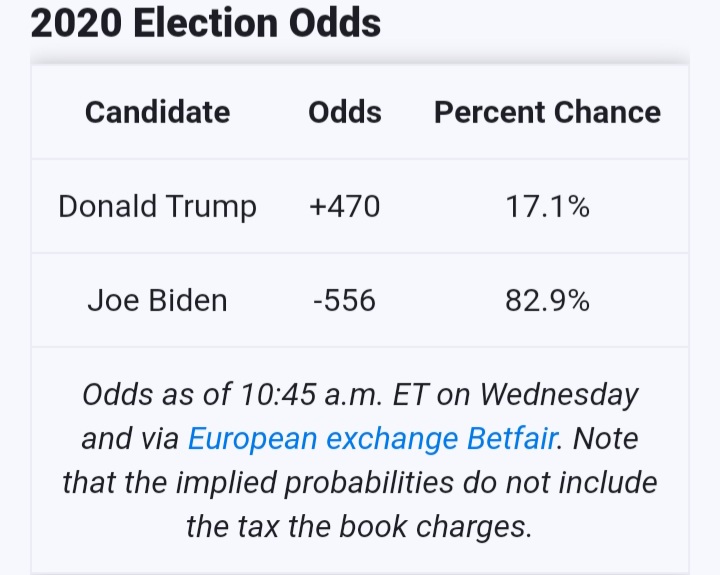This screenshot has height=575, width=720.
Task: Click the 'and via' text before the link
Action: [130, 439]
